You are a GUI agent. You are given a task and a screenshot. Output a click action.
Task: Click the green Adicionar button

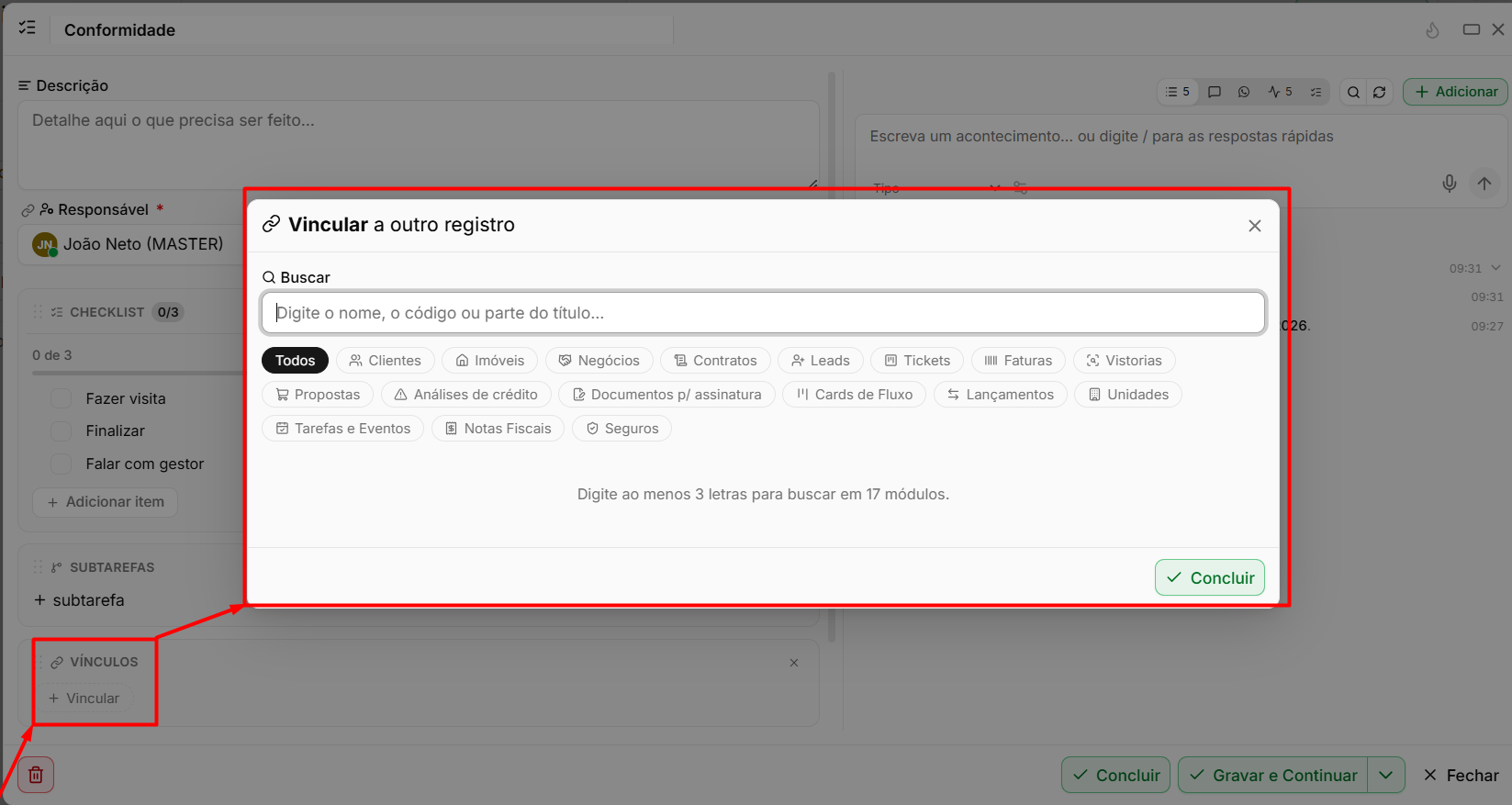1456,92
